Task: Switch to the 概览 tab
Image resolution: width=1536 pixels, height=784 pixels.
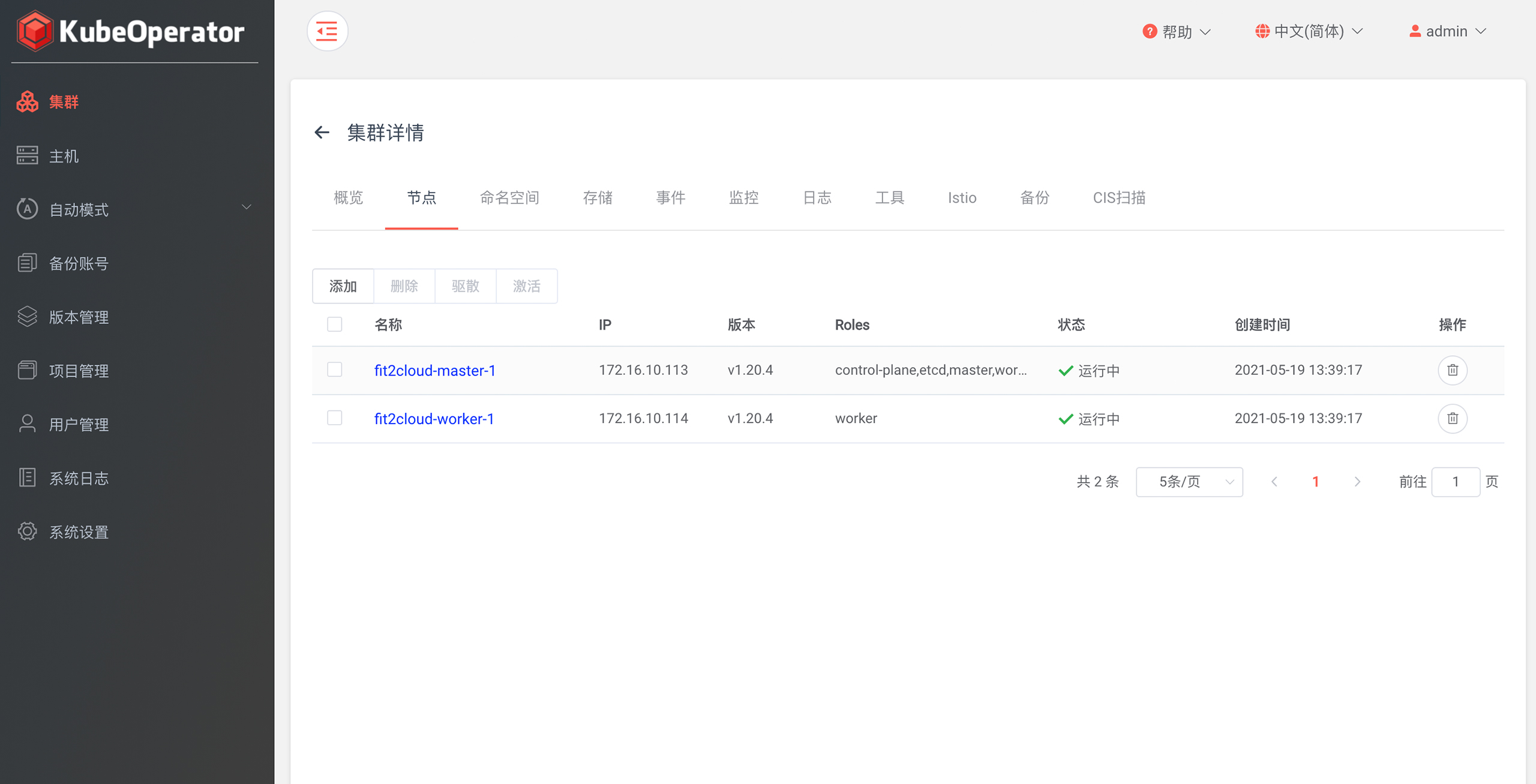Action: pyautogui.click(x=348, y=198)
